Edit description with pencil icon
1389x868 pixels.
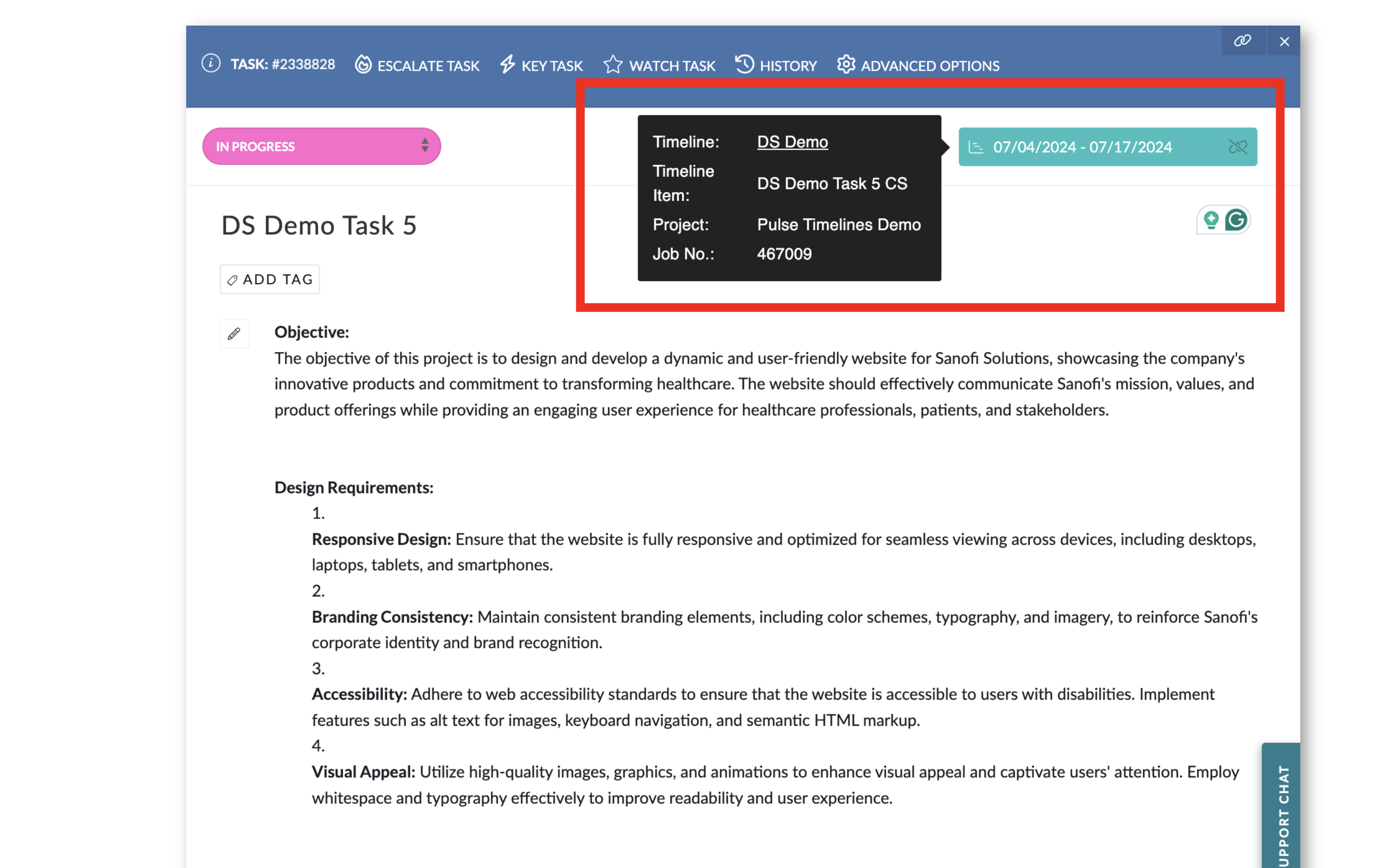tap(234, 334)
